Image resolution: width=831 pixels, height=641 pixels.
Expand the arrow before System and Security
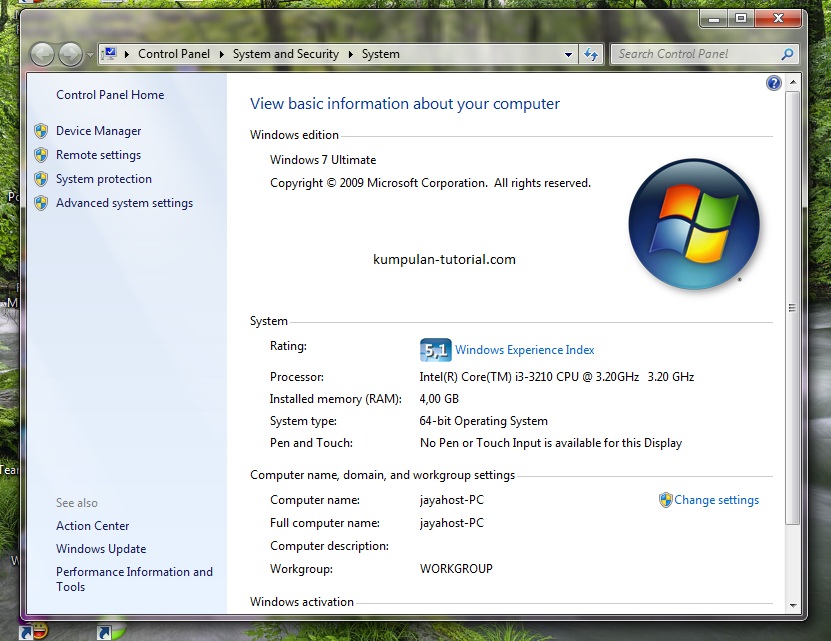tap(222, 54)
